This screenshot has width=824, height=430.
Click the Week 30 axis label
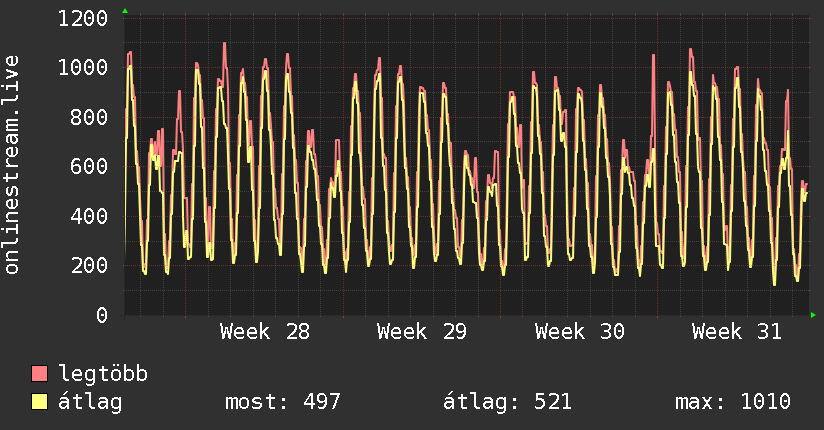[580, 332]
